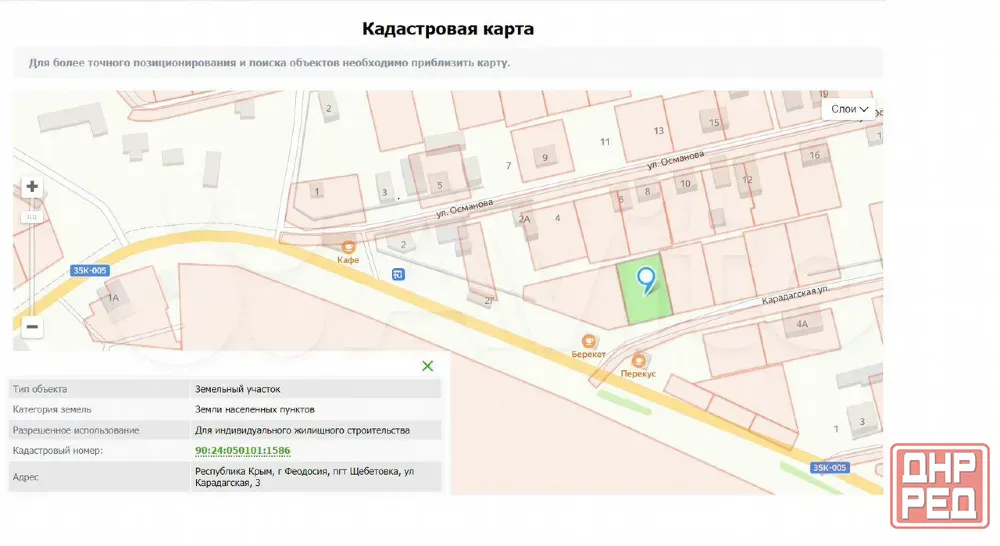The image size is (1000, 546).
Task: Zoom in the map with plus button
Action: click(32, 187)
